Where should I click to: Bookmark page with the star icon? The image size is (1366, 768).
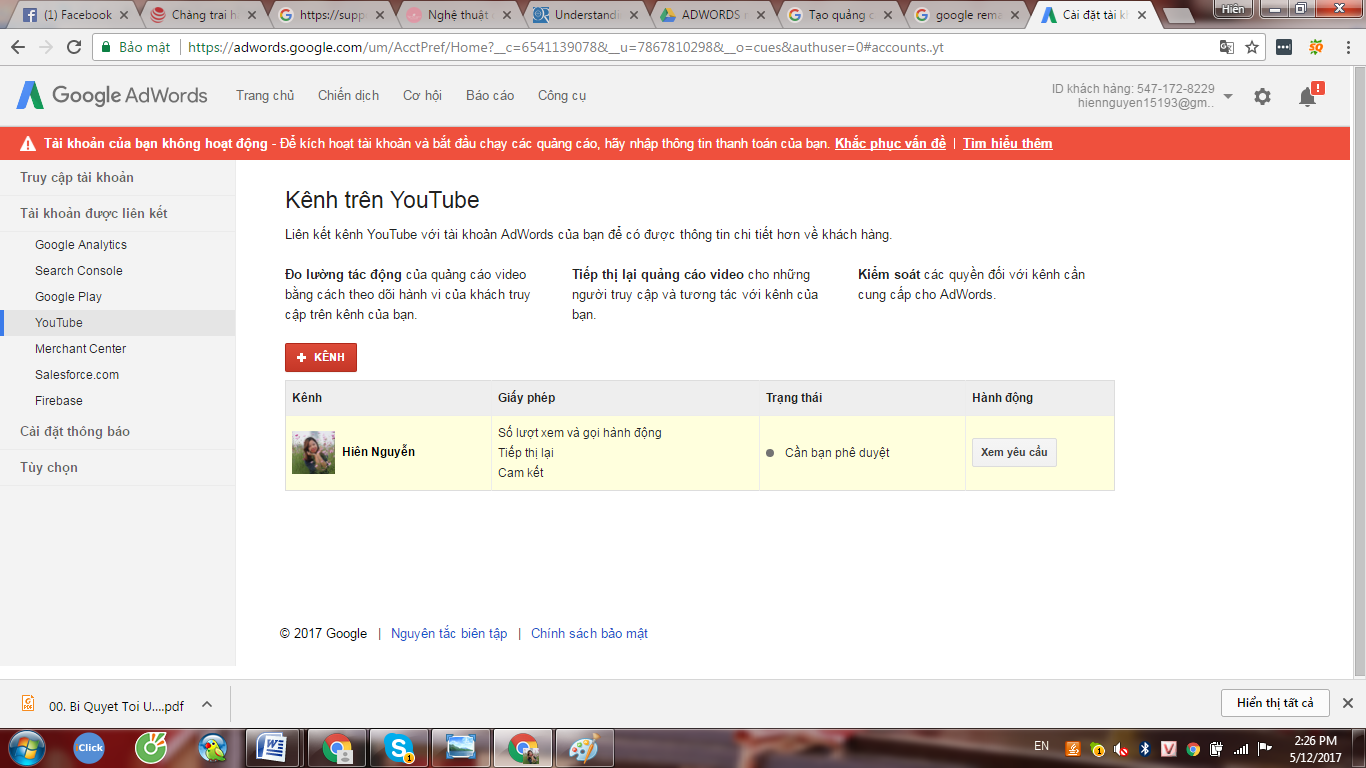click(1251, 47)
